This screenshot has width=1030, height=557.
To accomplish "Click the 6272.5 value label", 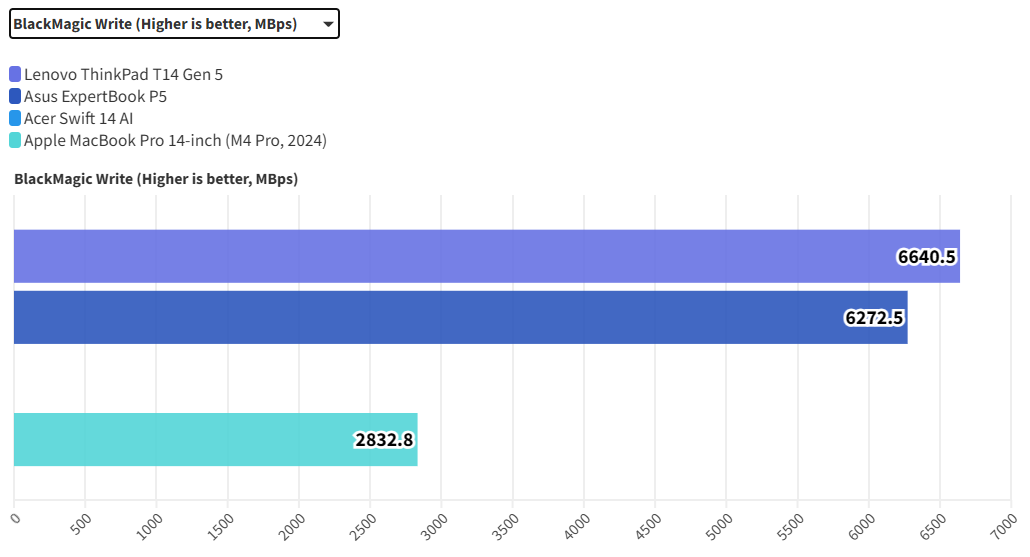I will point(874,318).
